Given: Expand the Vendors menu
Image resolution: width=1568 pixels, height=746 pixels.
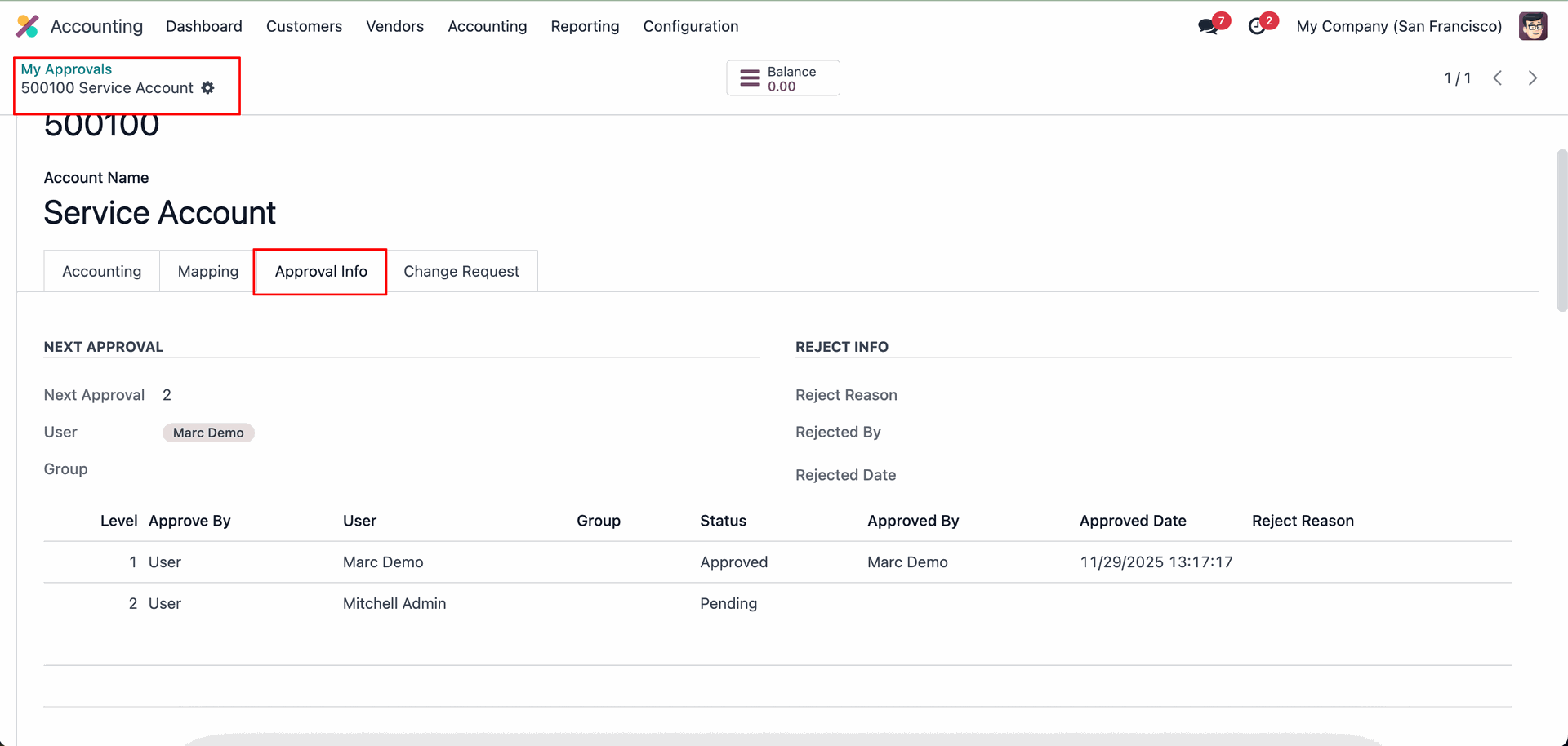Looking at the screenshot, I should [394, 26].
